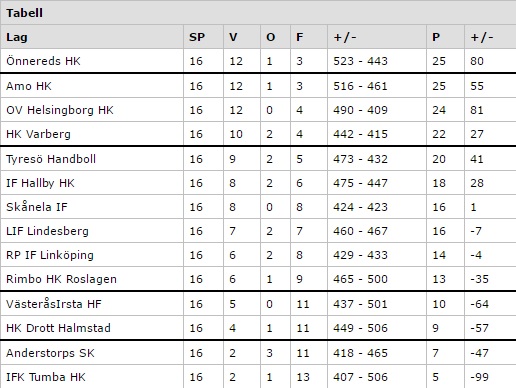Click the V wins column header
Viewport: 516px width, 388px height.
click(233, 37)
